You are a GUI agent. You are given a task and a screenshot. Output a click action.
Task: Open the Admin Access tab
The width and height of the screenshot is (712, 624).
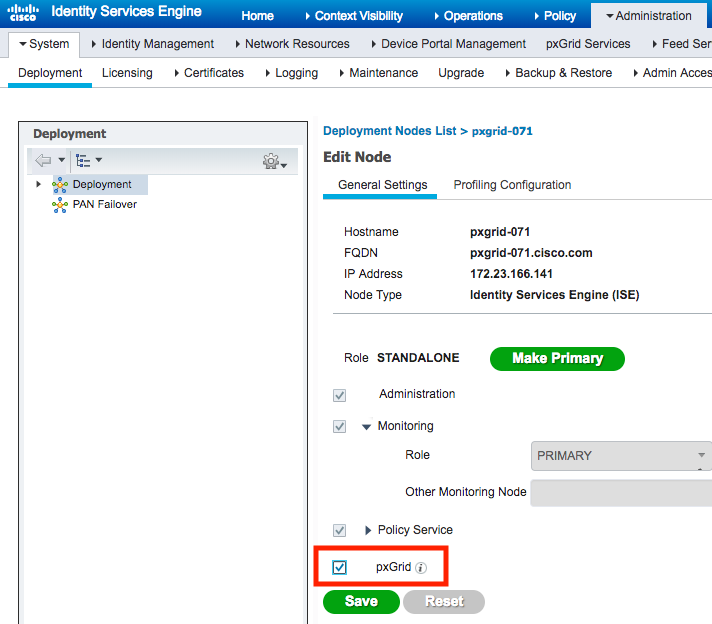[x=672, y=73]
